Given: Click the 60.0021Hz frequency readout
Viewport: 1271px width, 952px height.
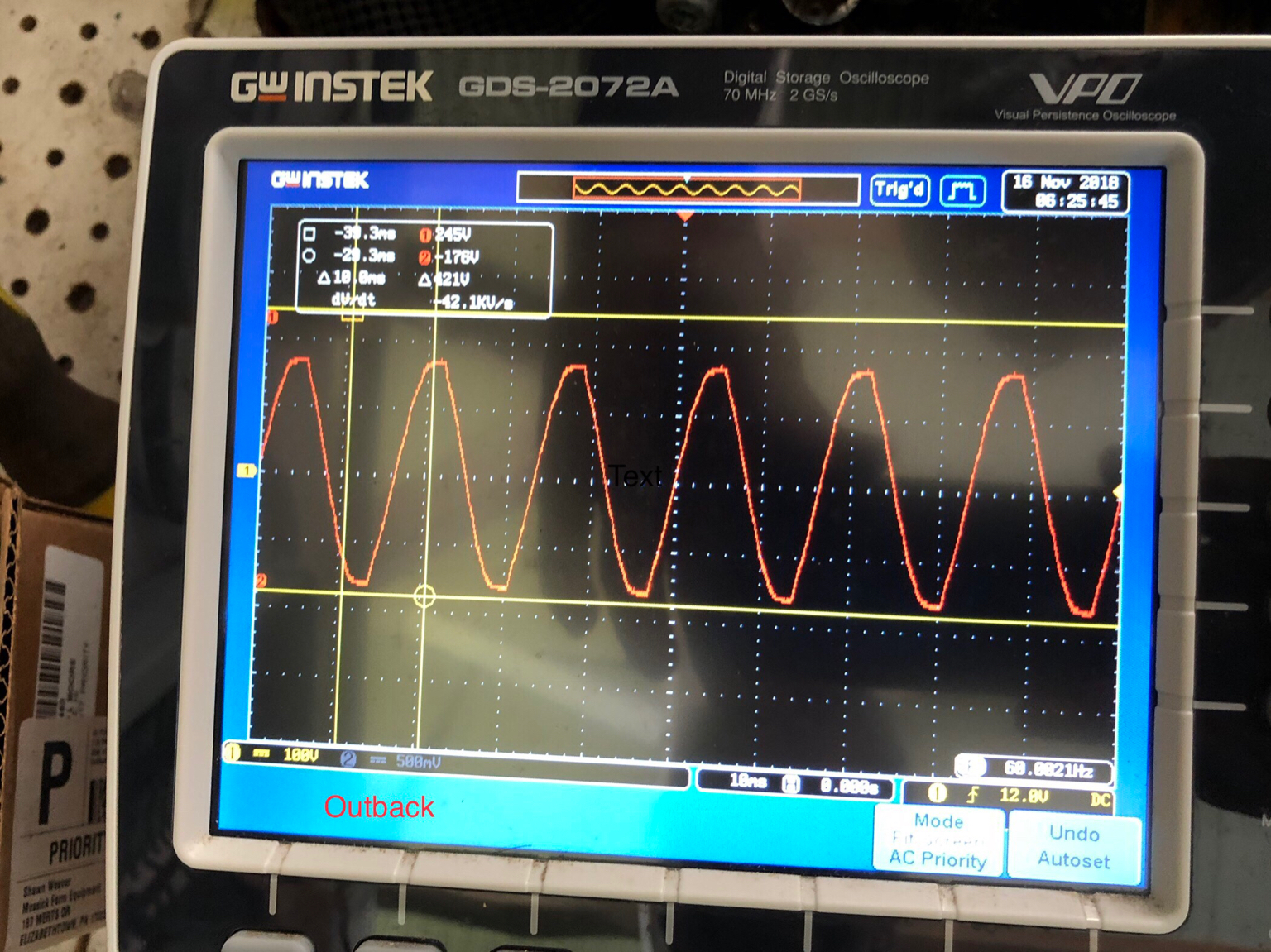Looking at the screenshot, I should [x=1047, y=769].
